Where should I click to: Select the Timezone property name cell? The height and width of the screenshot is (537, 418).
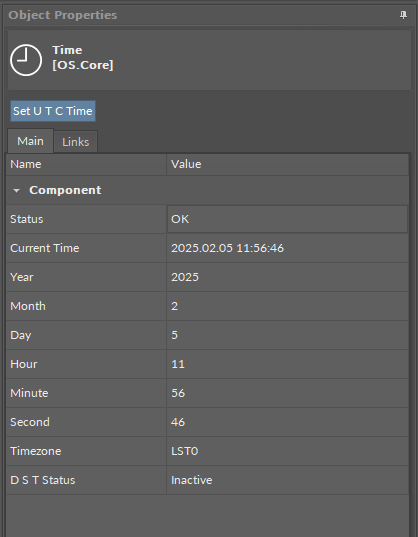[x=86, y=451]
